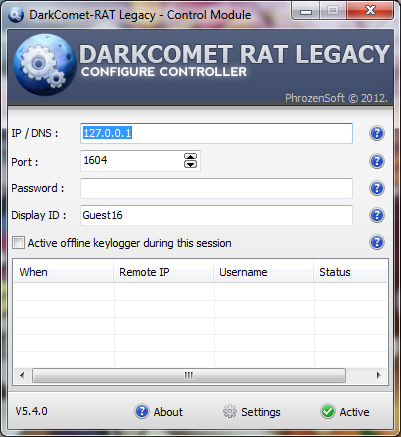Viewport: 401px width, 437px height.
Task: Click the help icon next to Port
Action: click(377, 161)
